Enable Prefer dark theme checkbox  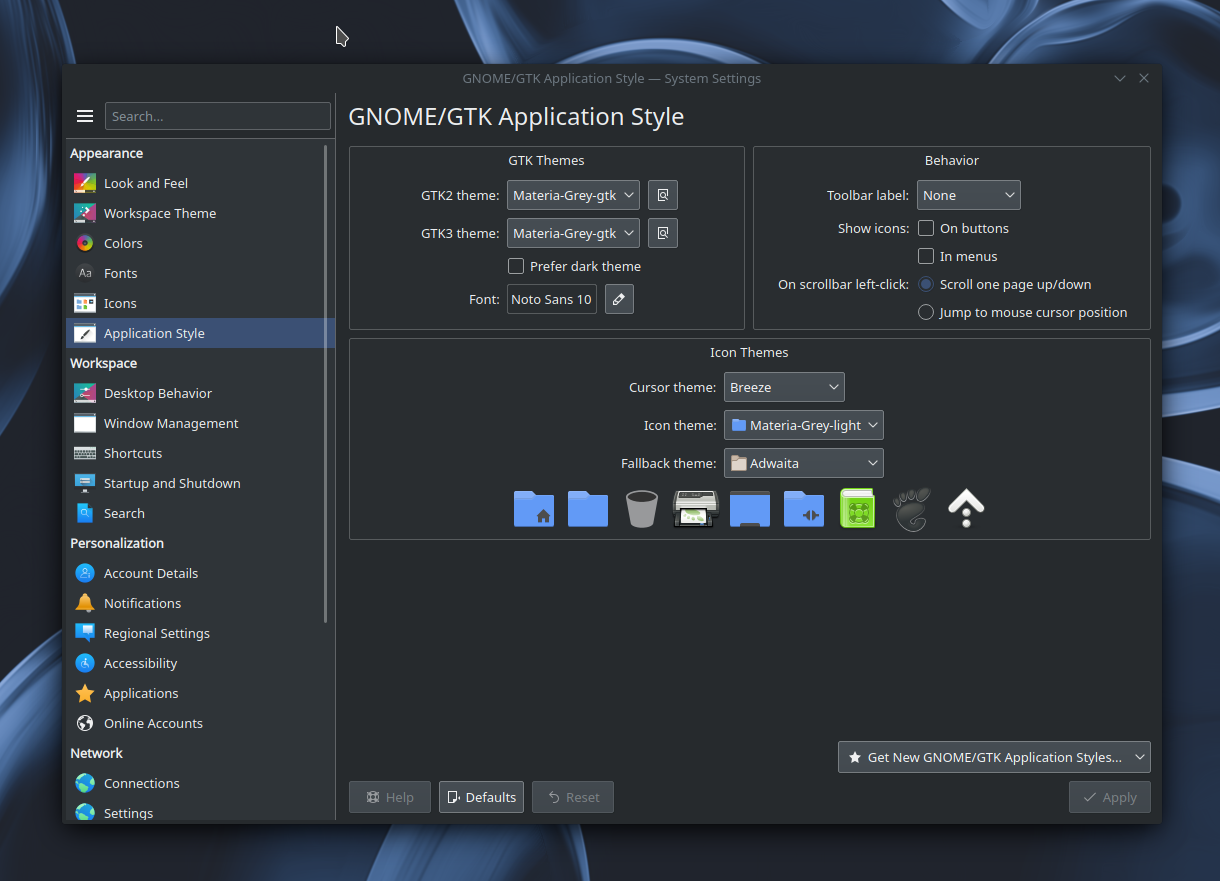coord(516,266)
